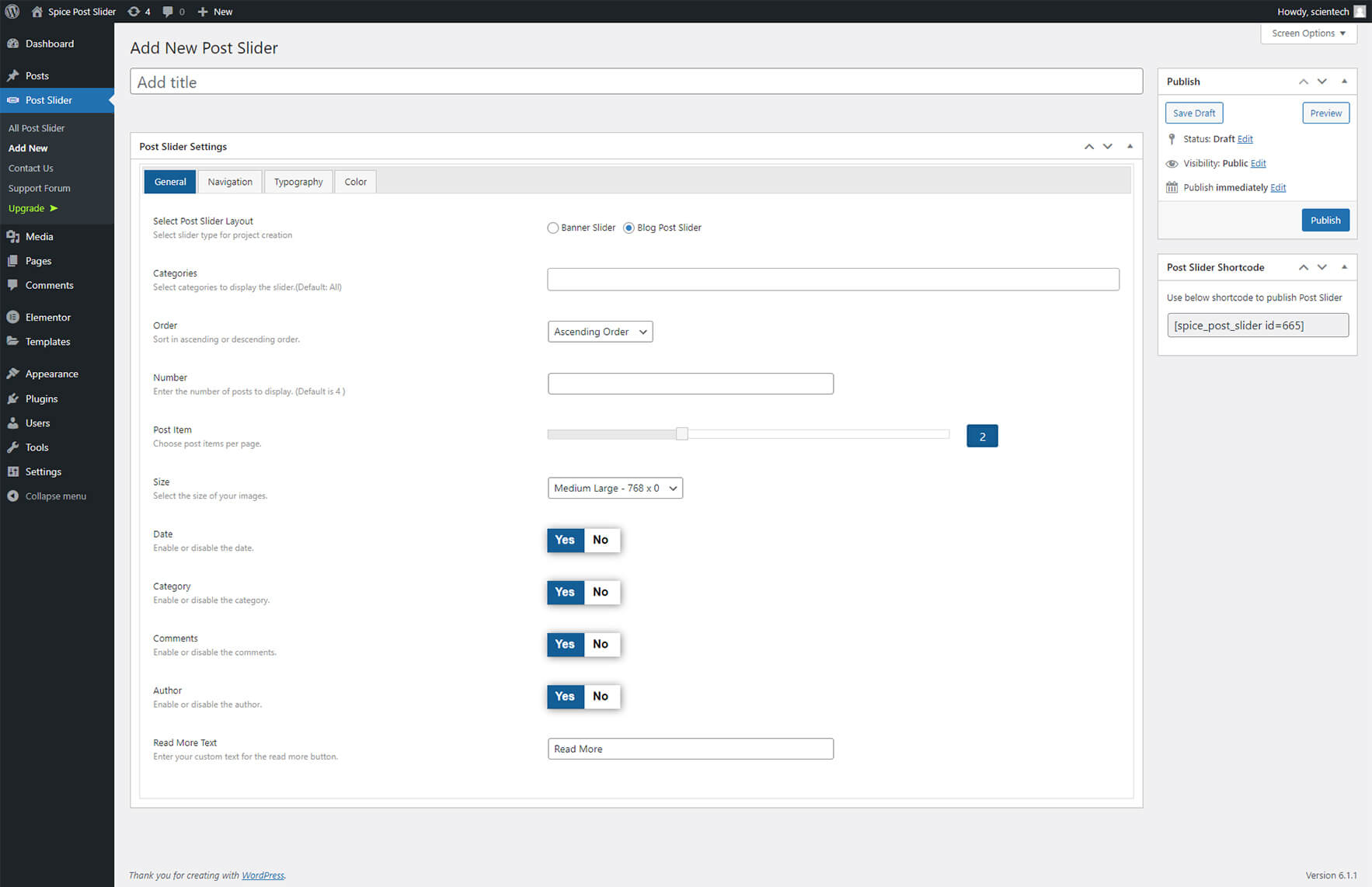
Task: Open the Elementor menu item
Action: (47, 318)
